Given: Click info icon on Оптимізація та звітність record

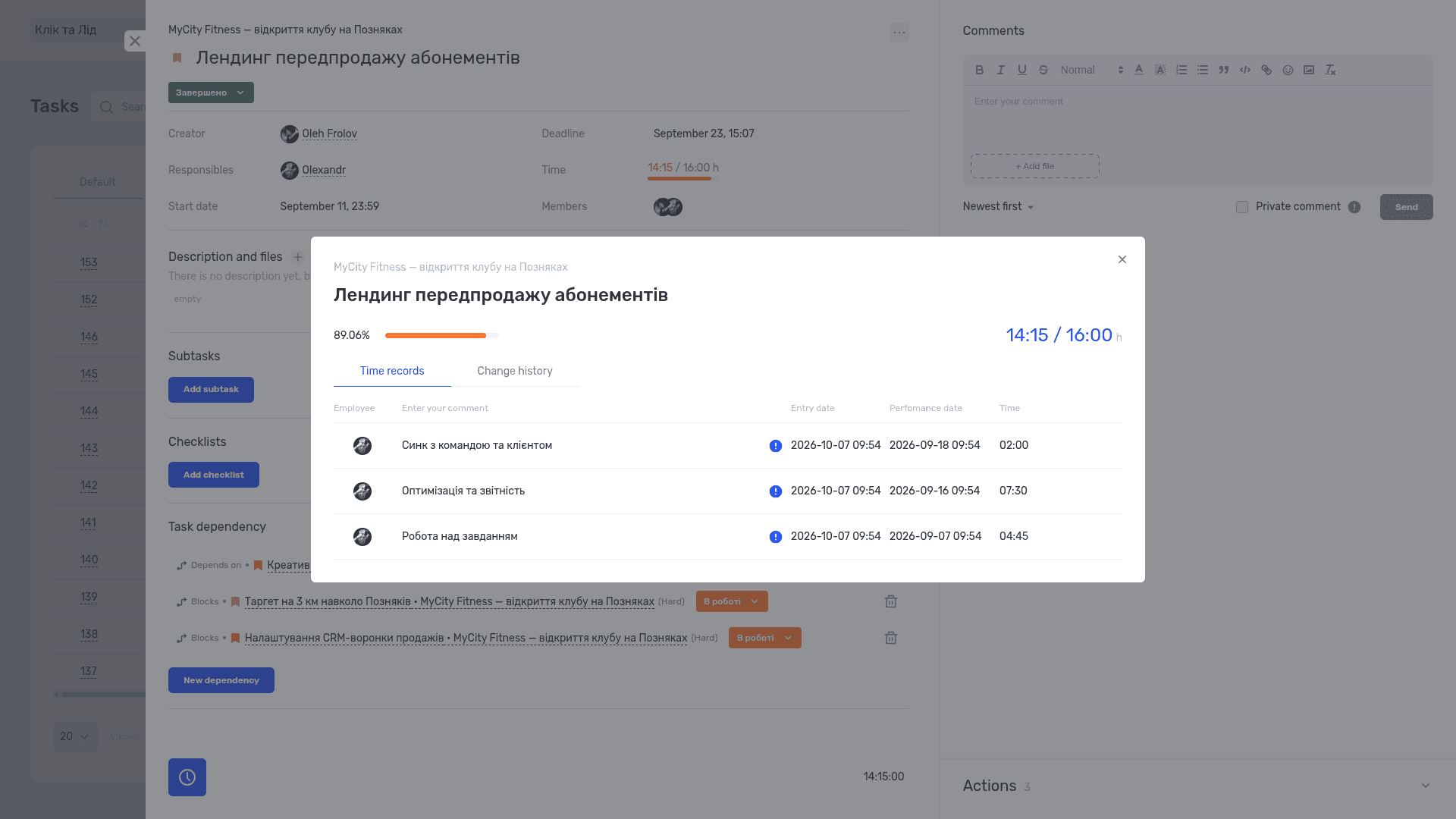Looking at the screenshot, I should point(775,491).
